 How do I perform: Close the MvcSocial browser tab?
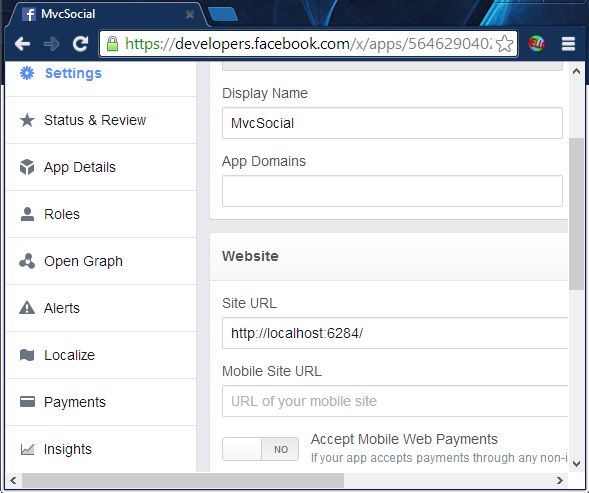click(x=190, y=15)
